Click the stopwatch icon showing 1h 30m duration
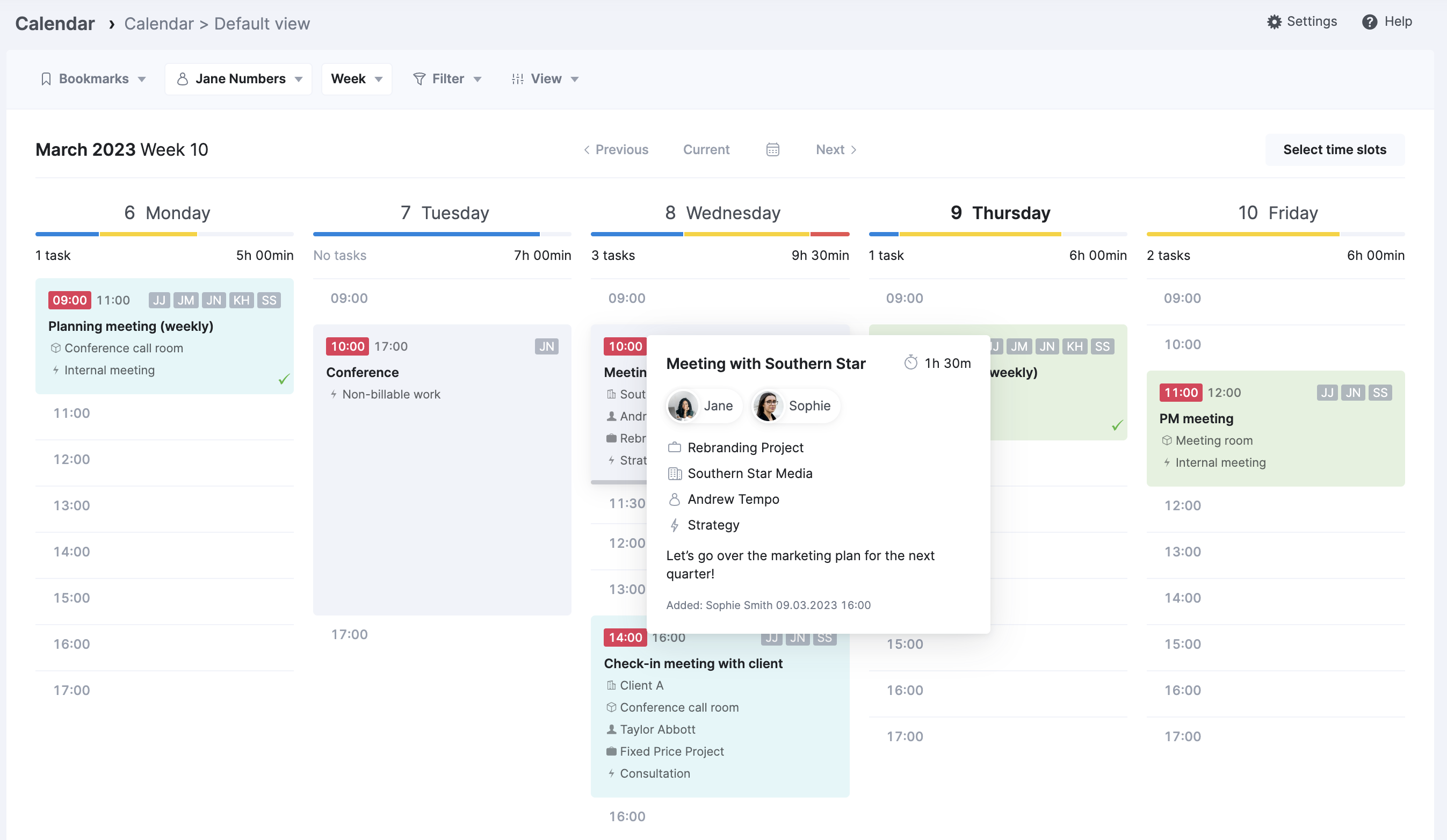 [x=912, y=363]
